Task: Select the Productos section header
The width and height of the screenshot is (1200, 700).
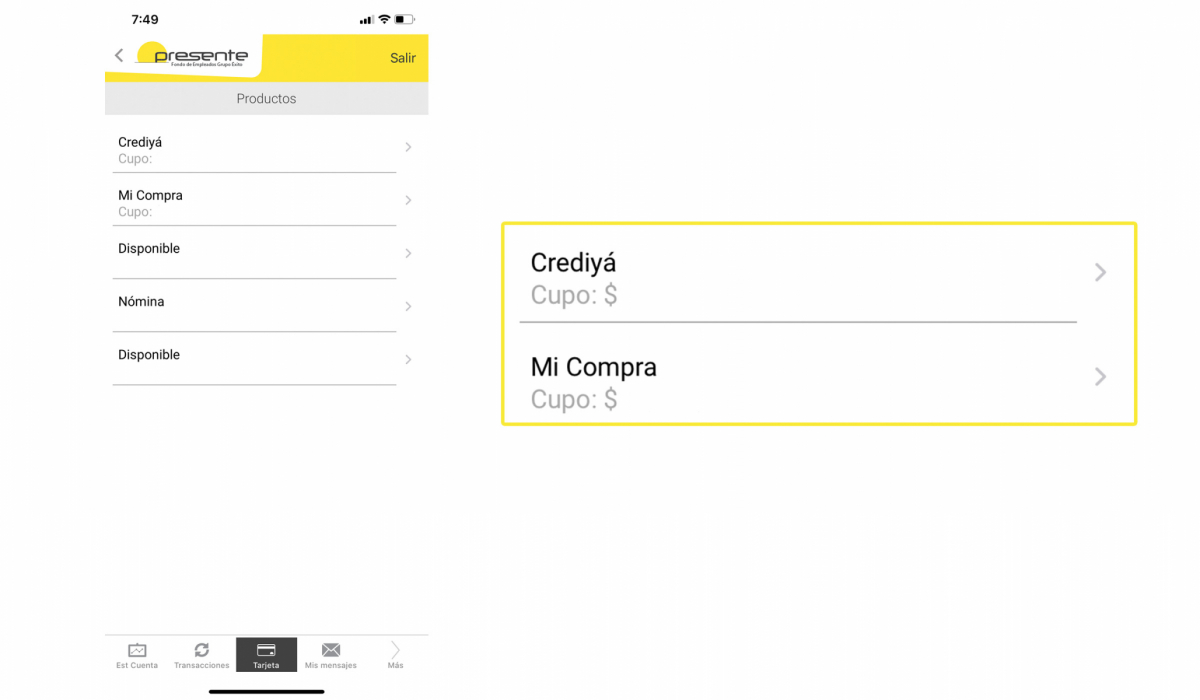Action: tap(266, 99)
